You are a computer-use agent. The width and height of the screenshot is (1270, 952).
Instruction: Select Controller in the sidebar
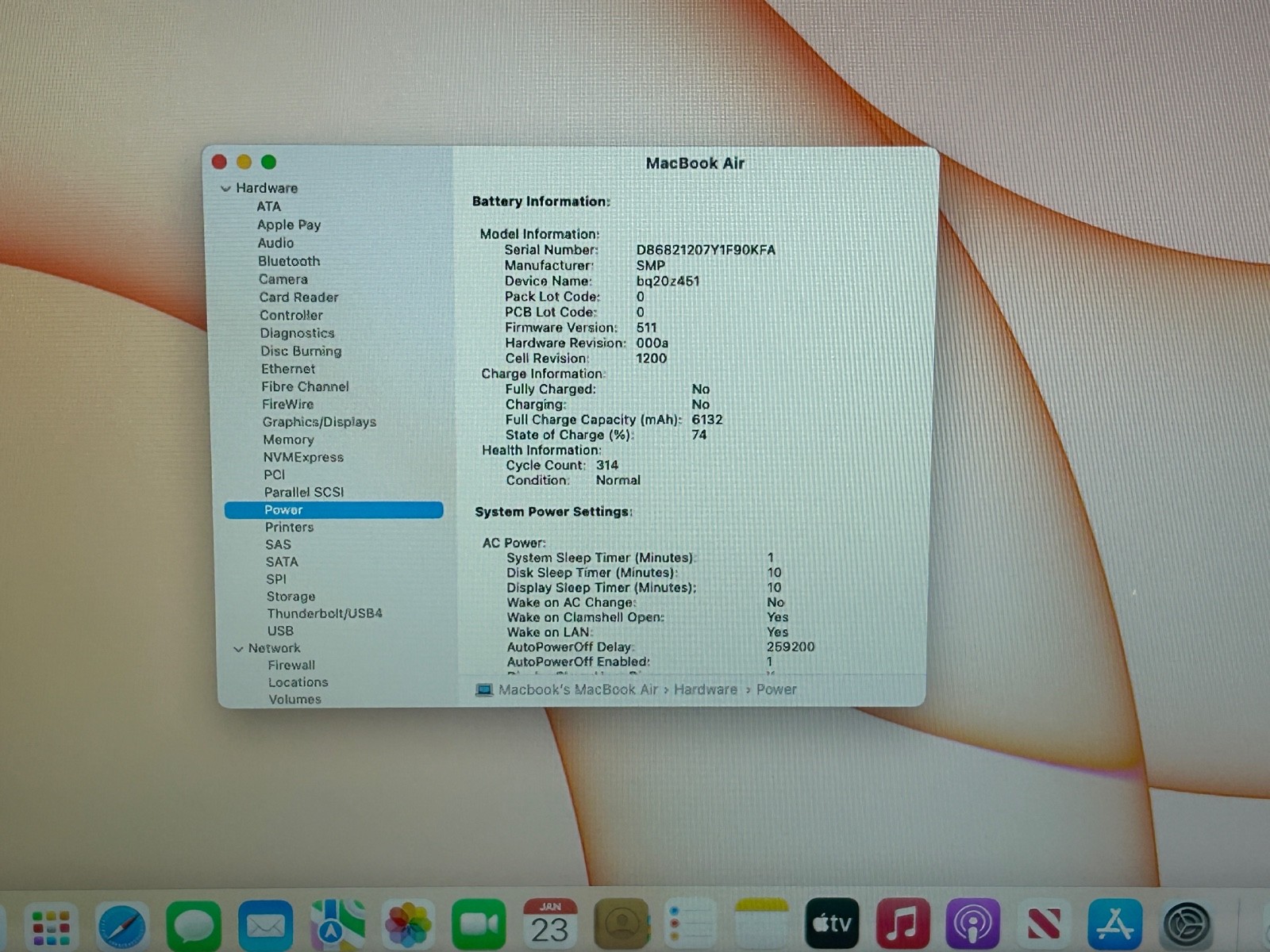coord(291,315)
